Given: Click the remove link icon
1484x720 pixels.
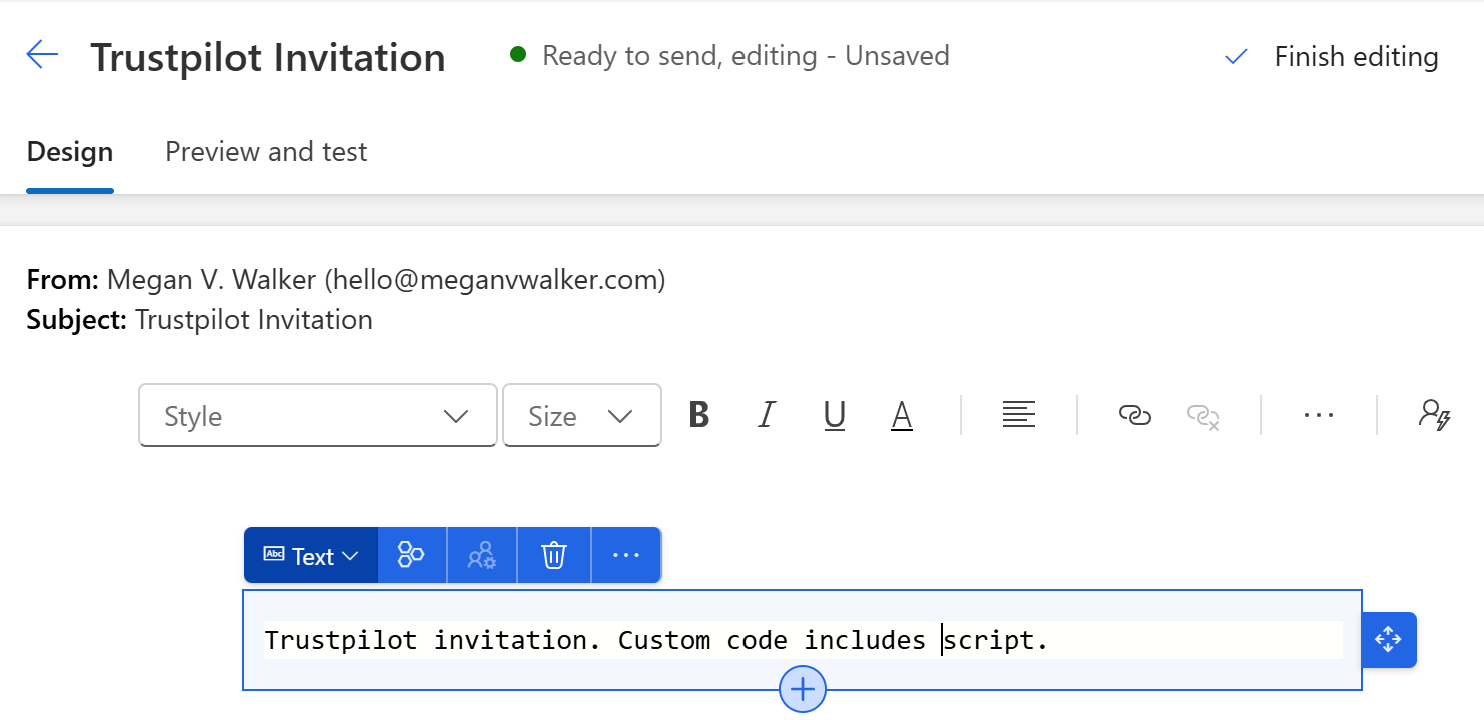Looking at the screenshot, I should coord(1202,416).
